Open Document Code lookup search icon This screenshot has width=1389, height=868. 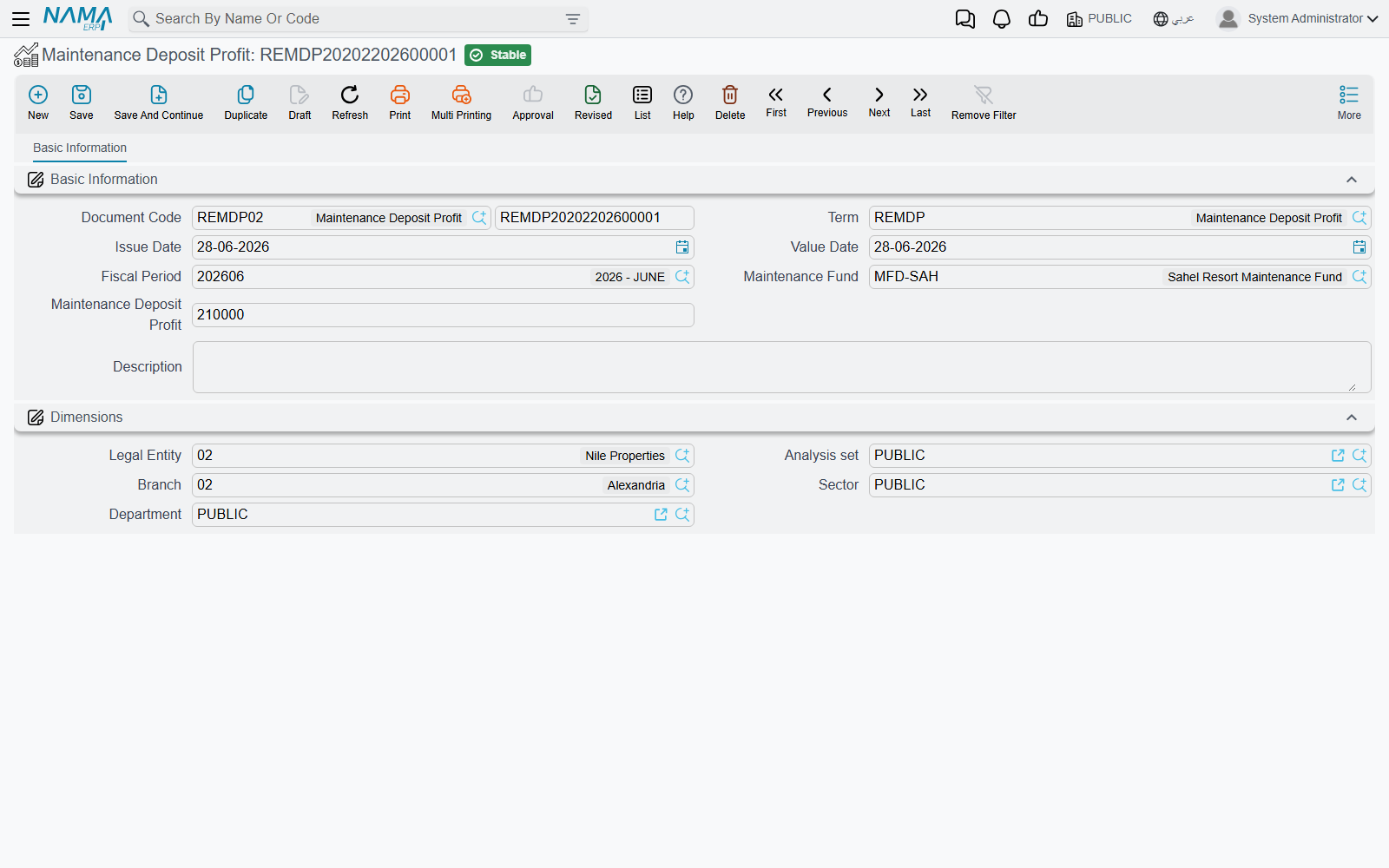pos(479,218)
